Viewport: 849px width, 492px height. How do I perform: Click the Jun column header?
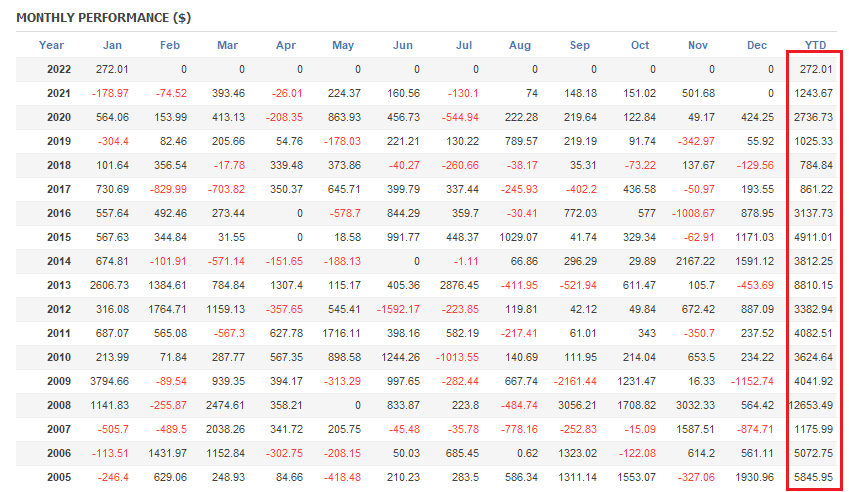click(x=403, y=45)
